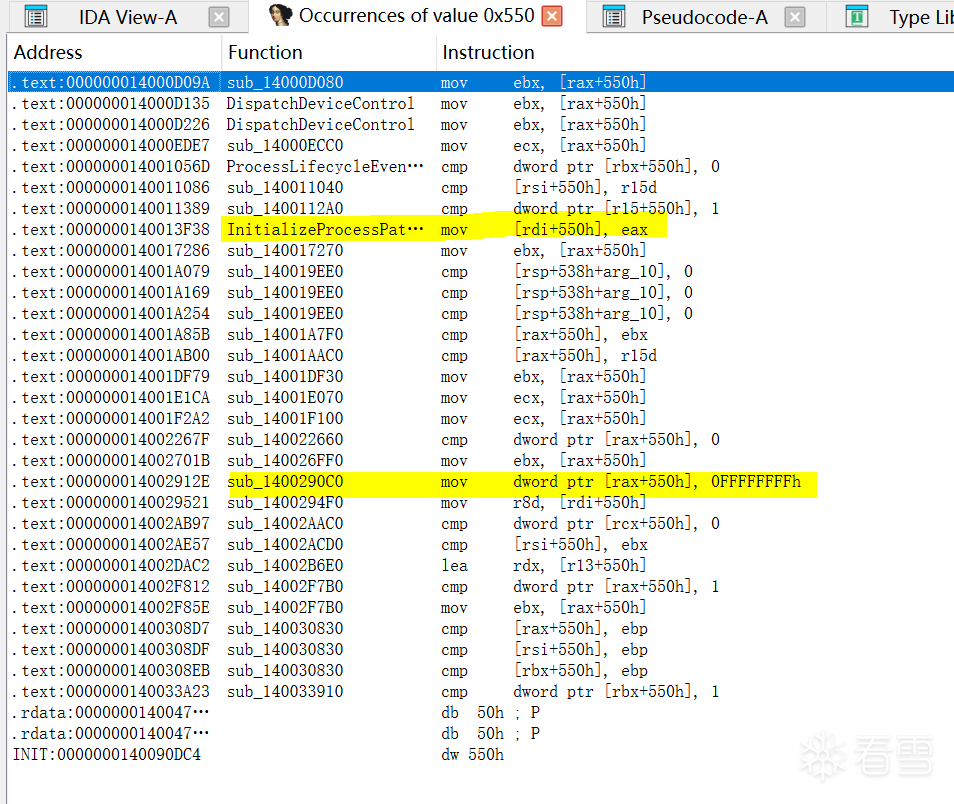Click instruction mov r8d, [rdi+550h]
Screen dimensions: 954x804
pyautogui.click(x=543, y=502)
